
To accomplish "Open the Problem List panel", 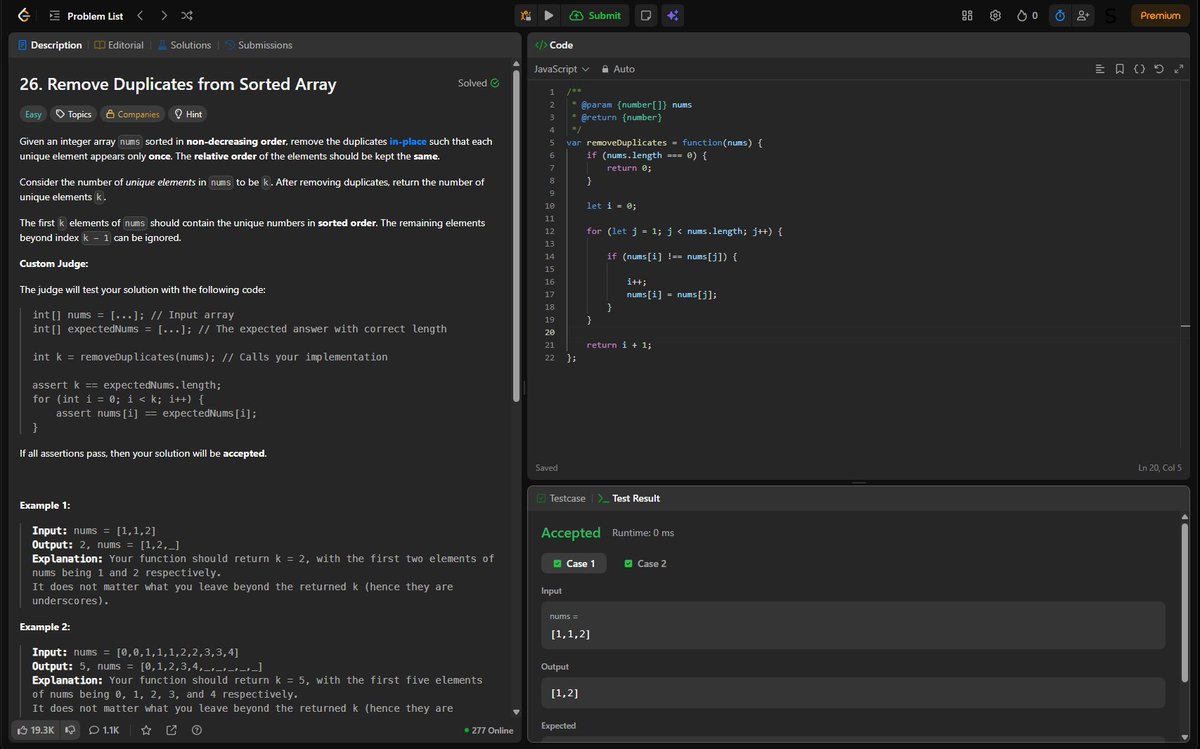I will coord(87,15).
